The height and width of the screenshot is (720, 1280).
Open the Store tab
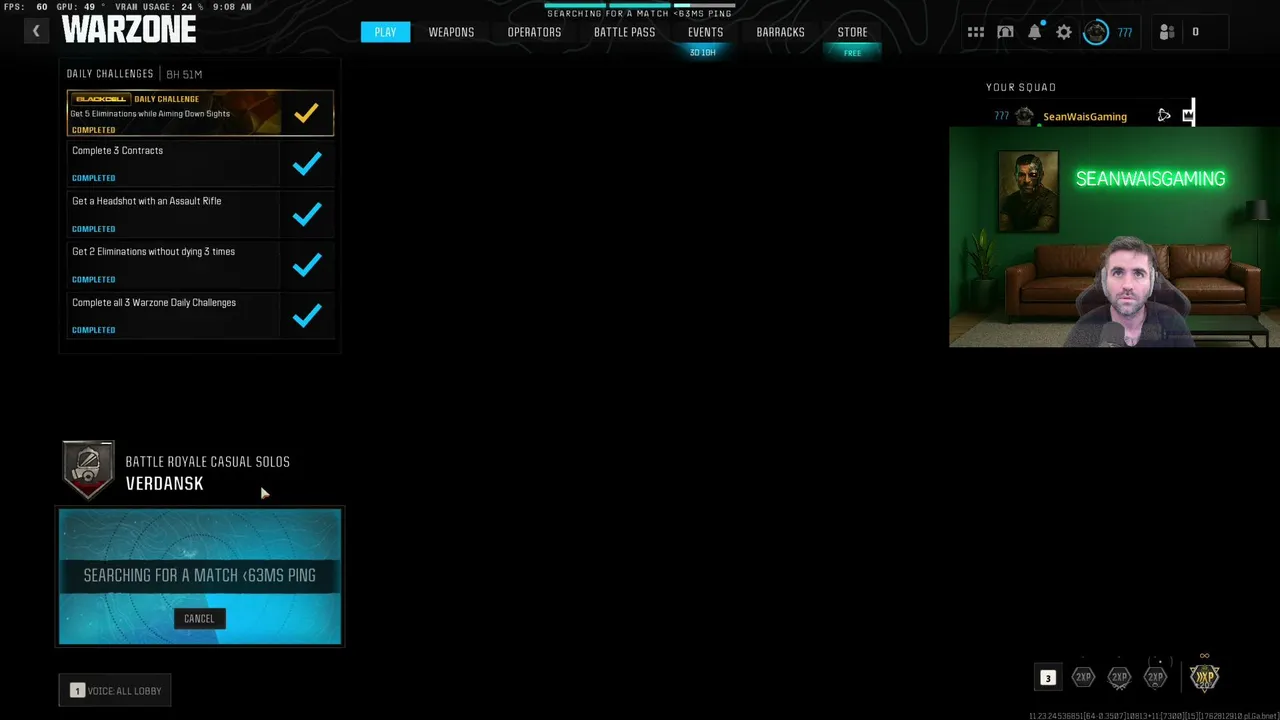tap(852, 32)
